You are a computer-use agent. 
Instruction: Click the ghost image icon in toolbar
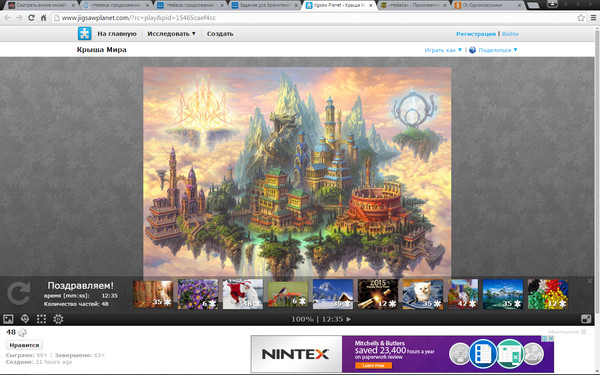coord(25,319)
